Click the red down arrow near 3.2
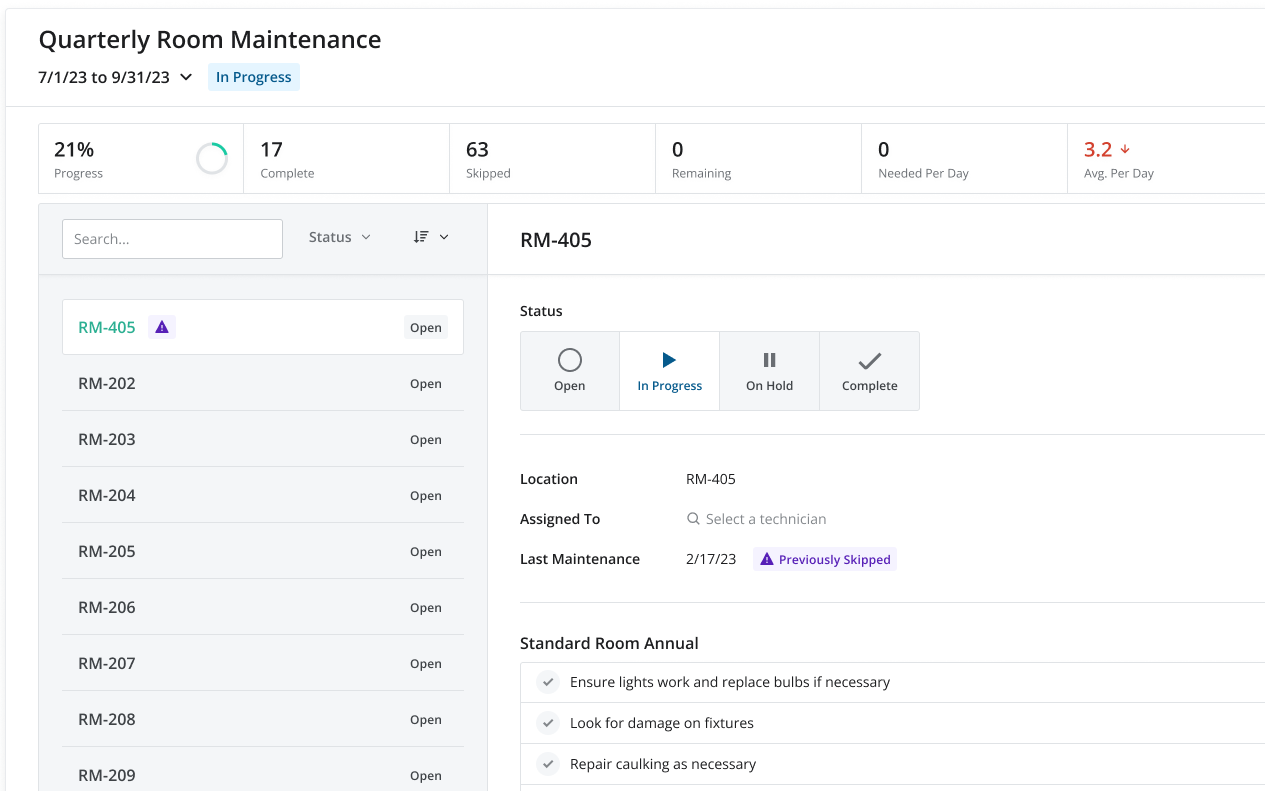 [1125, 150]
